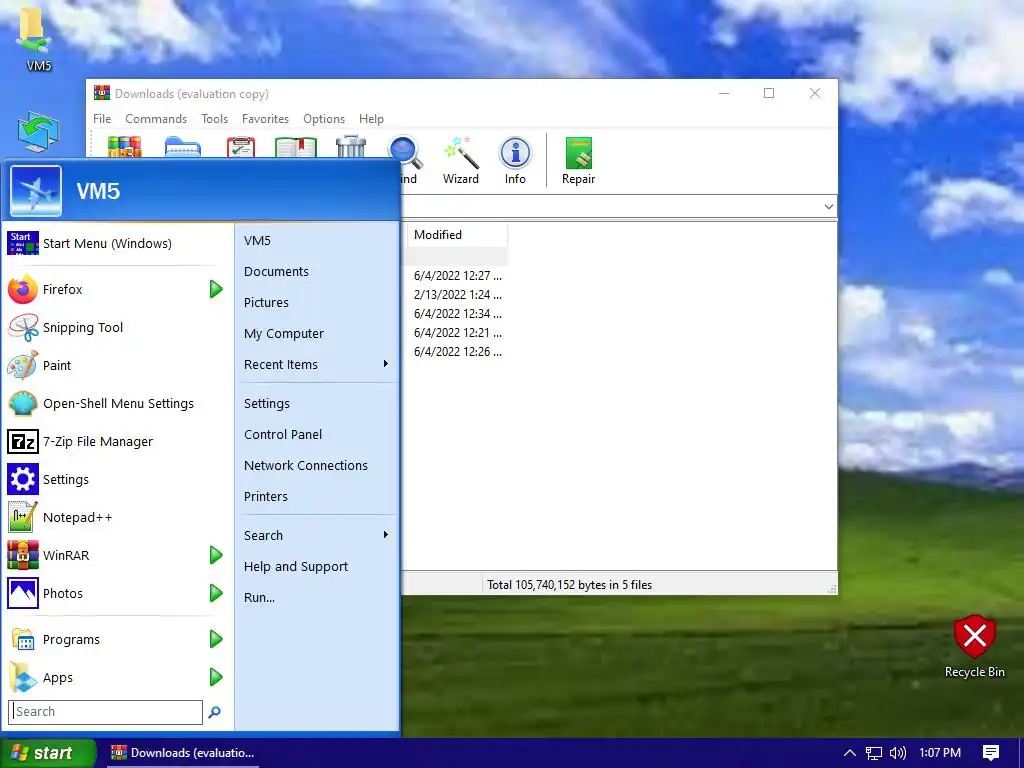The height and width of the screenshot is (768, 1024).
Task: Open the Commands menu
Action: (156, 119)
